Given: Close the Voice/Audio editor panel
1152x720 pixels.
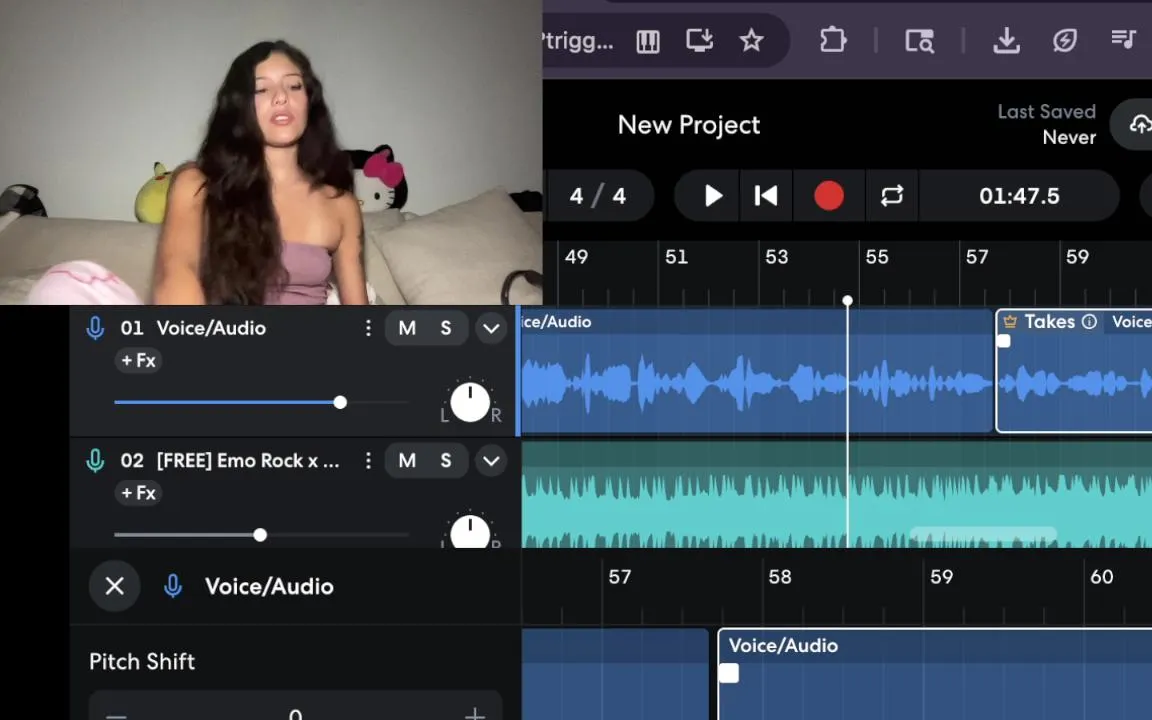Looking at the screenshot, I should click(x=115, y=586).
